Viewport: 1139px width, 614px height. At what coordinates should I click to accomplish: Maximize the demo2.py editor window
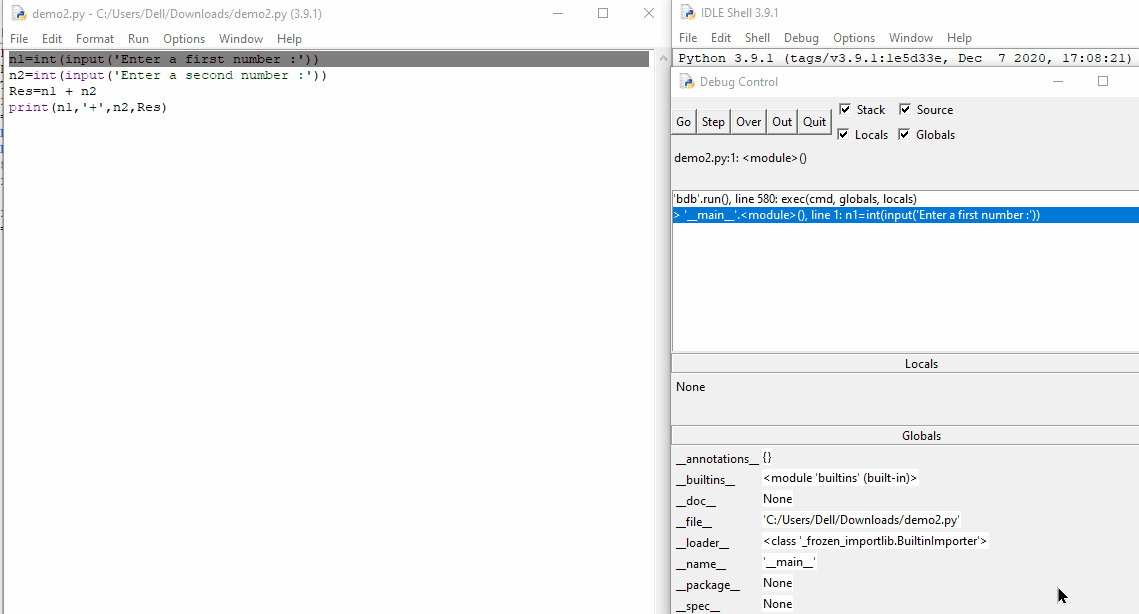603,14
